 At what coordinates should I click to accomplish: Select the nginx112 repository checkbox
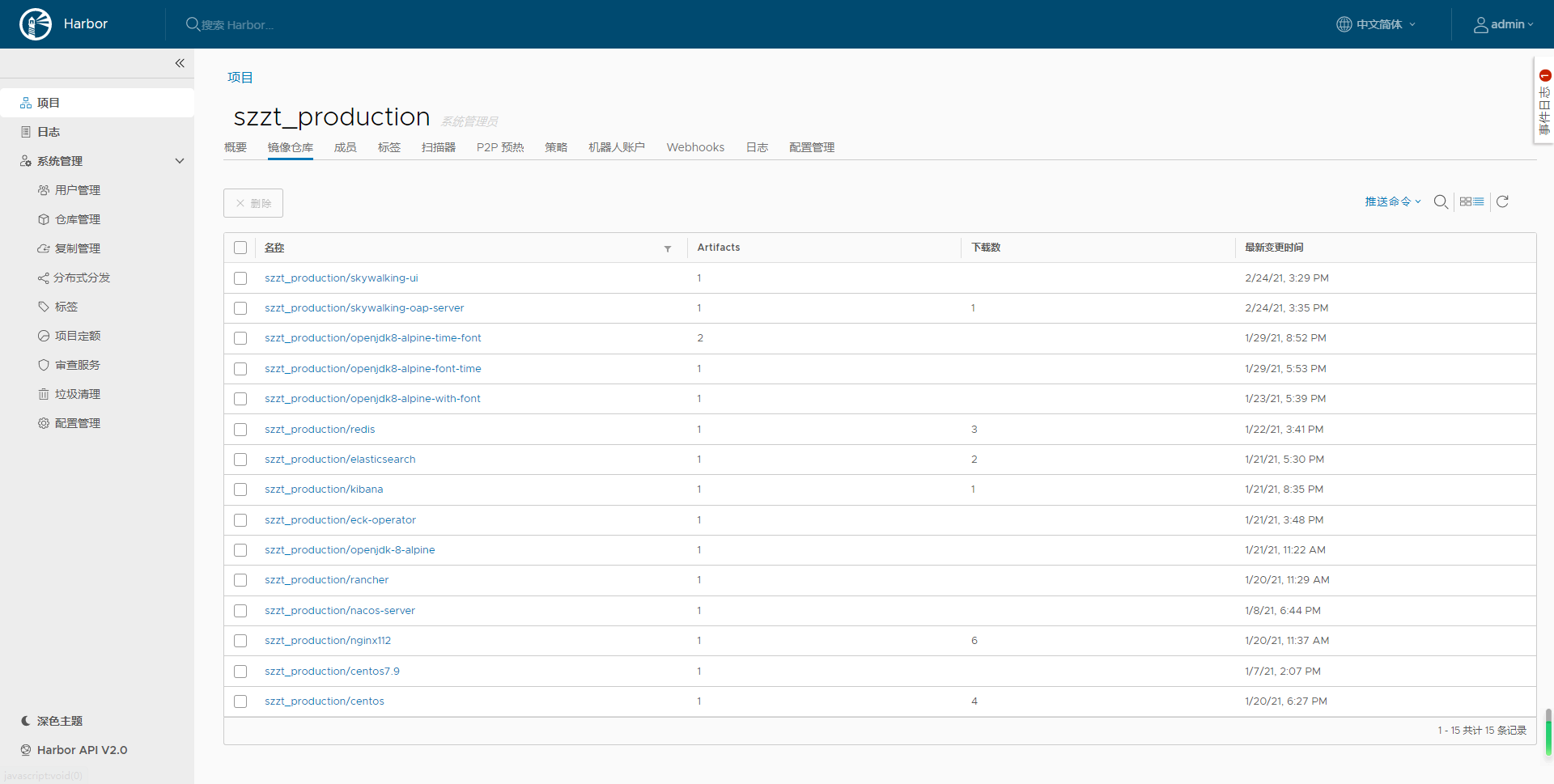click(240, 641)
